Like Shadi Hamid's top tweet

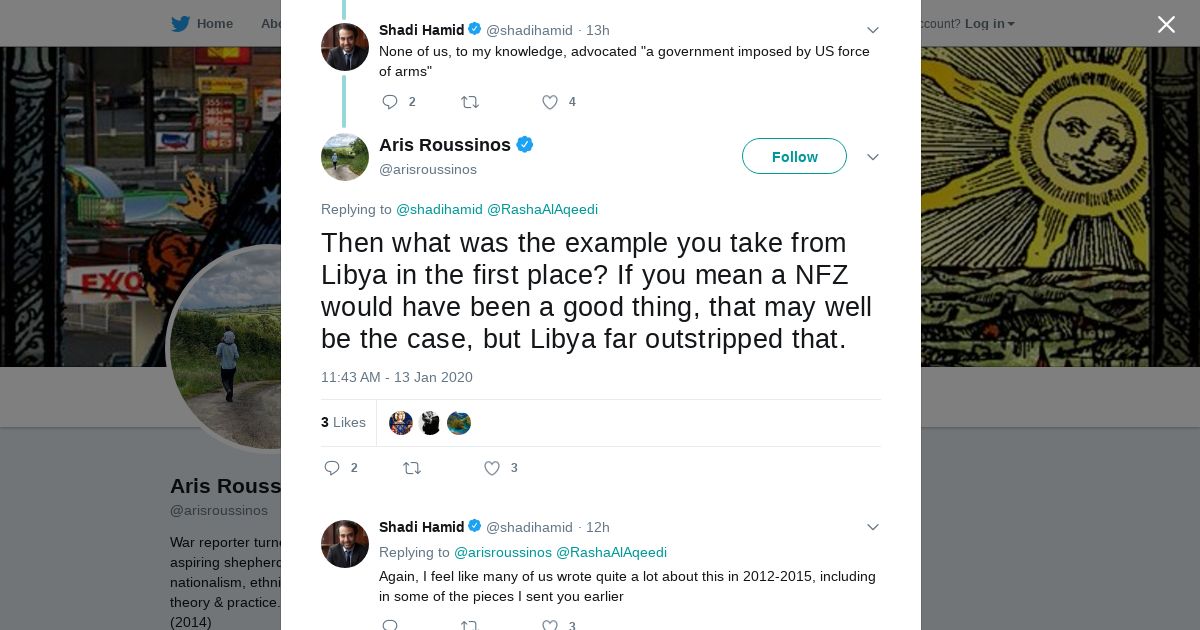(x=550, y=102)
